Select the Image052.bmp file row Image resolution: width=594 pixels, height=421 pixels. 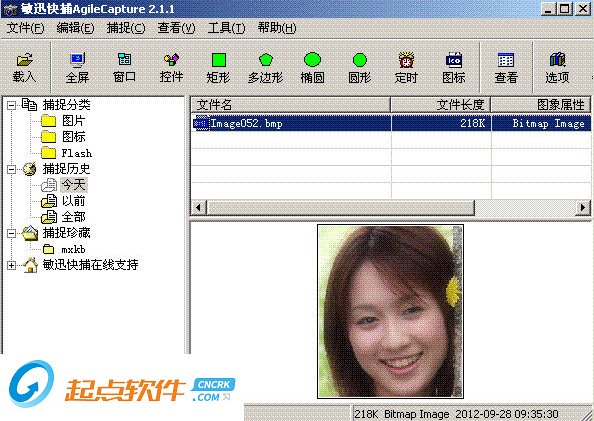(391, 123)
